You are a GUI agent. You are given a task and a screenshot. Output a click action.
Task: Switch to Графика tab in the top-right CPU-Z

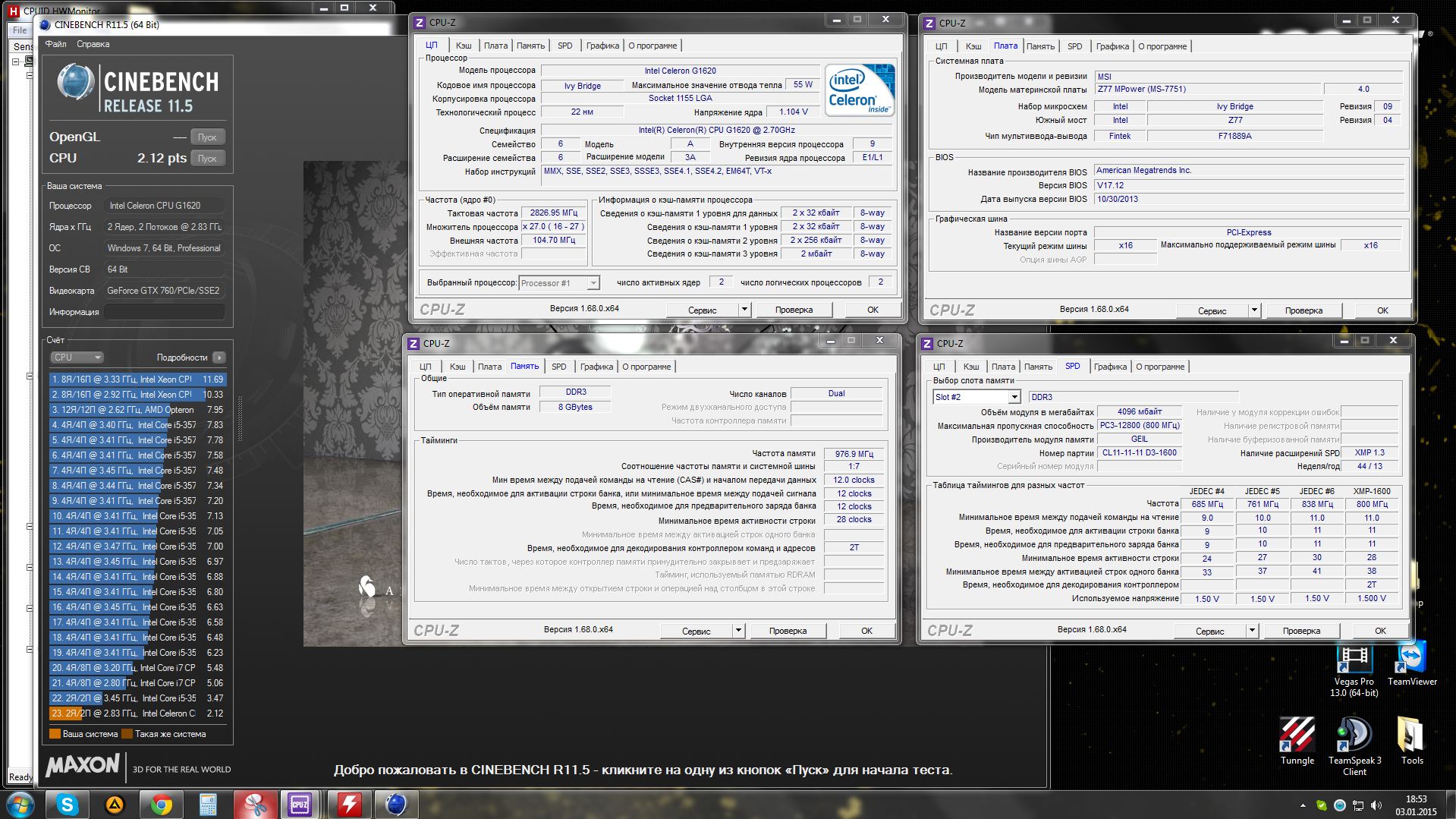pos(1112,46)
